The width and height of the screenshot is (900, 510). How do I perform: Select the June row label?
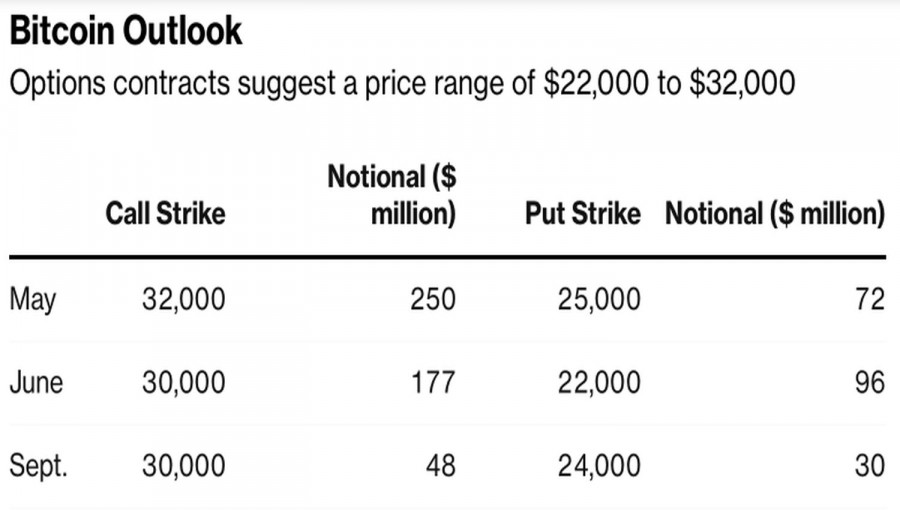pos(36,382)
